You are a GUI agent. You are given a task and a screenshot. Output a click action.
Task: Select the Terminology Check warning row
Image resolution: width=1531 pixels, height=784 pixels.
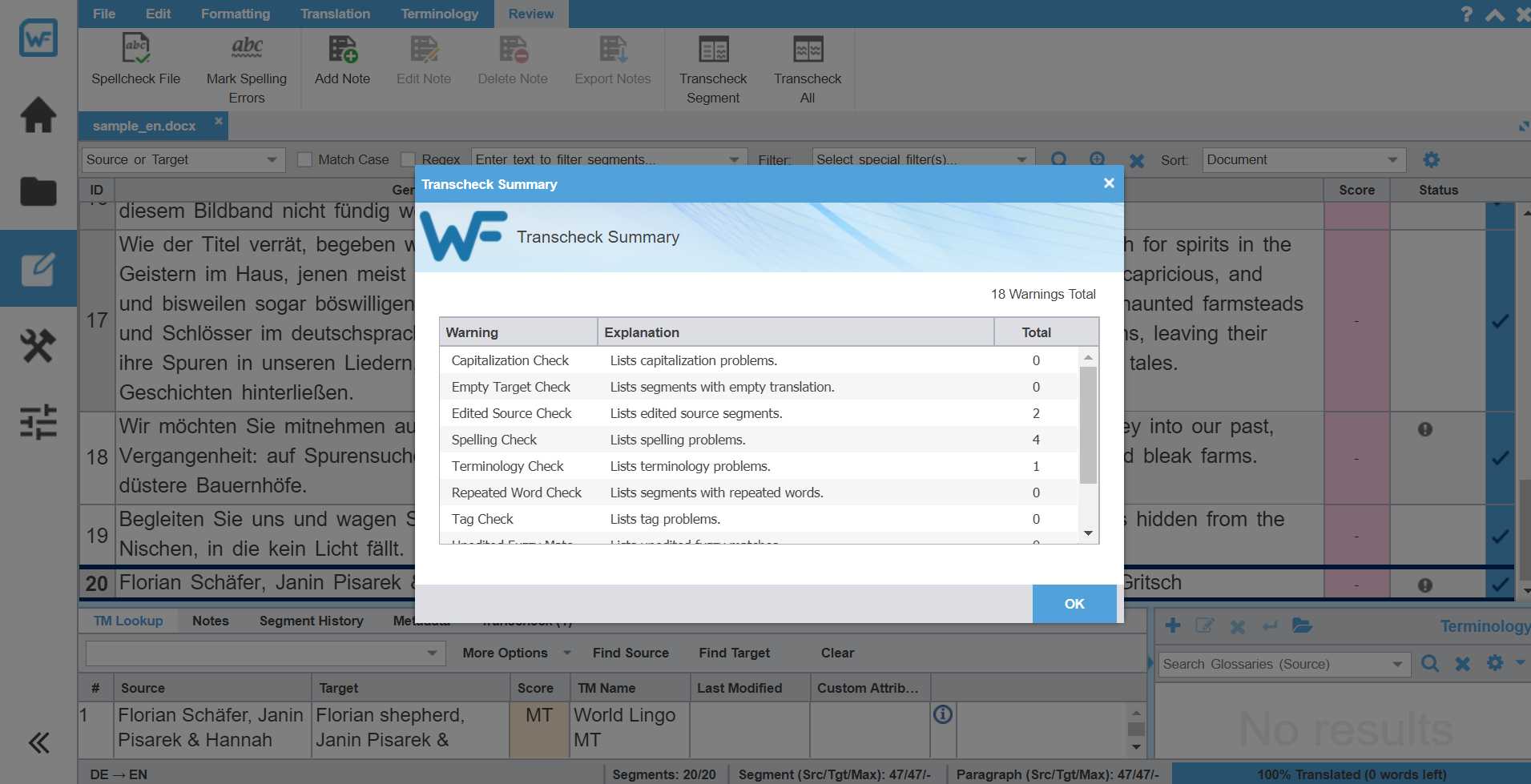759,466
